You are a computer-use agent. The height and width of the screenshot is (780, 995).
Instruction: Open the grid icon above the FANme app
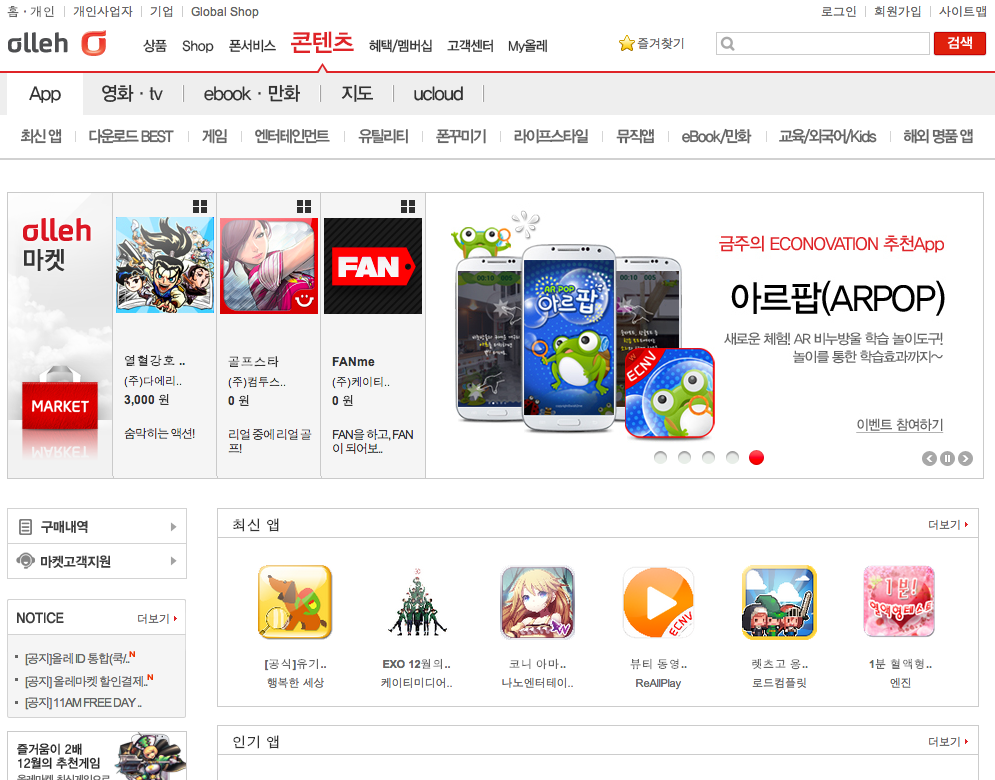click(x=408, y=206)
